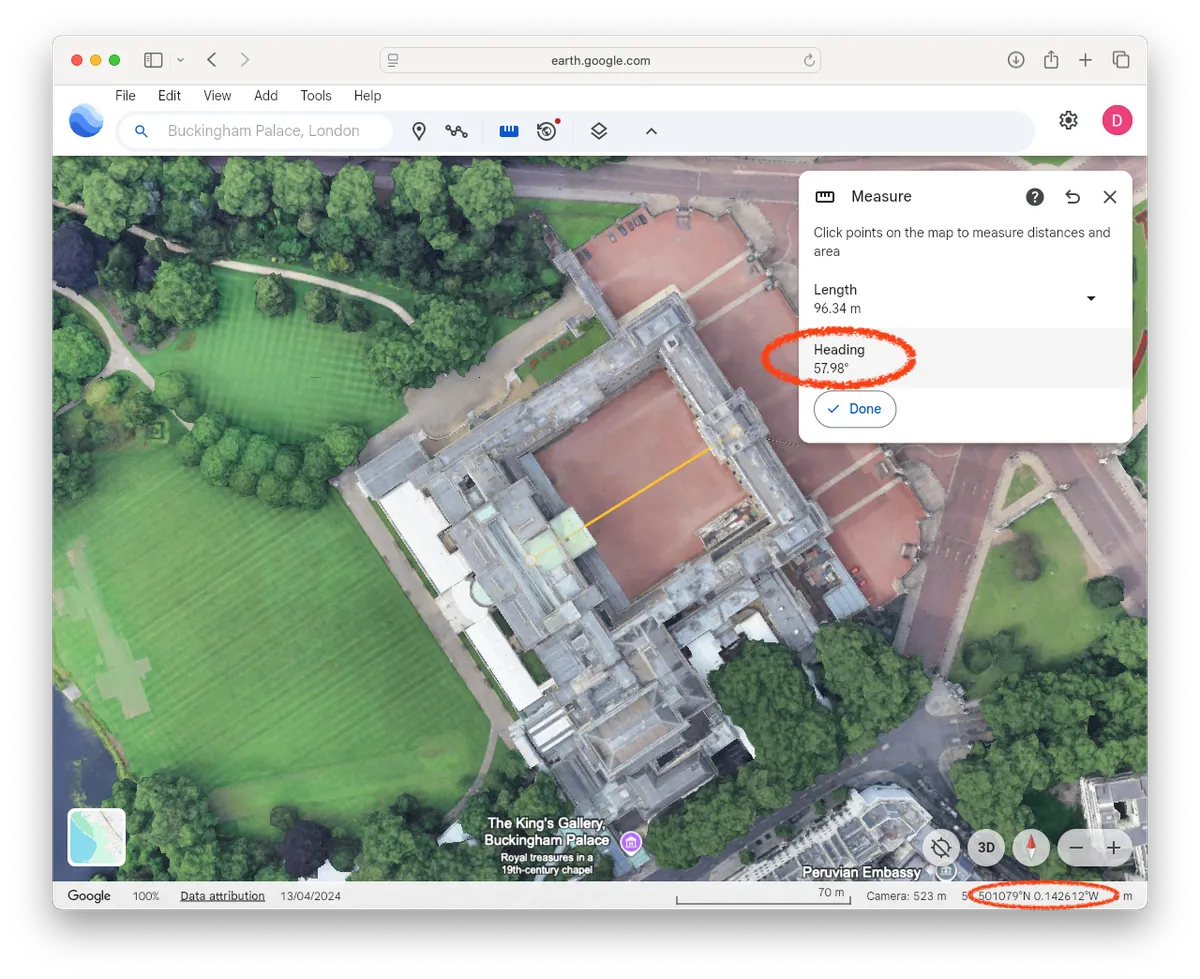The height and width of the screenshot is (979, 1200).
Task: Click Done to finish measuring
Action: click(855, 409)
